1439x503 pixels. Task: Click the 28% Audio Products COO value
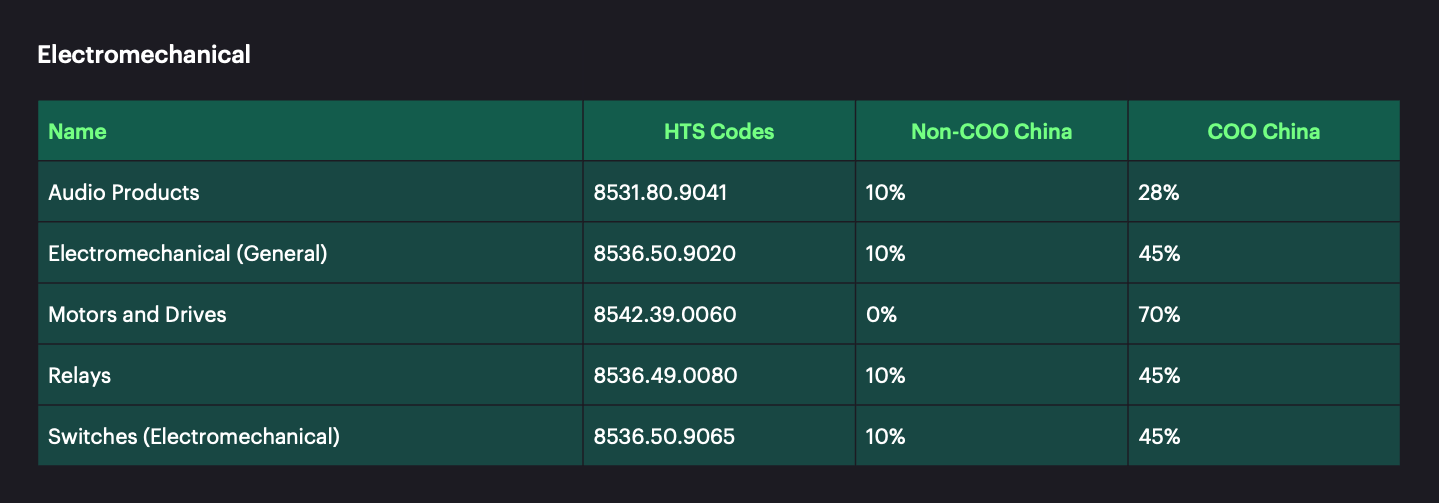(1159, 192)
